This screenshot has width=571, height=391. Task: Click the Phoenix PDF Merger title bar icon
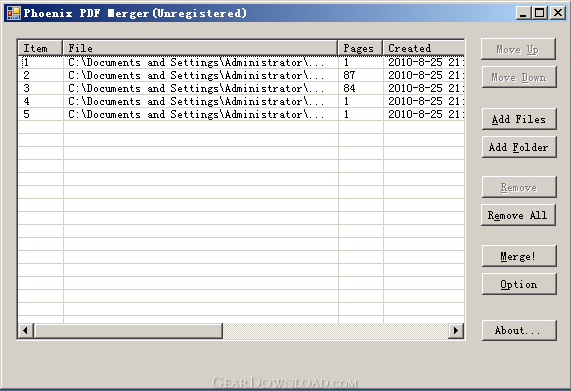(14, 13)
